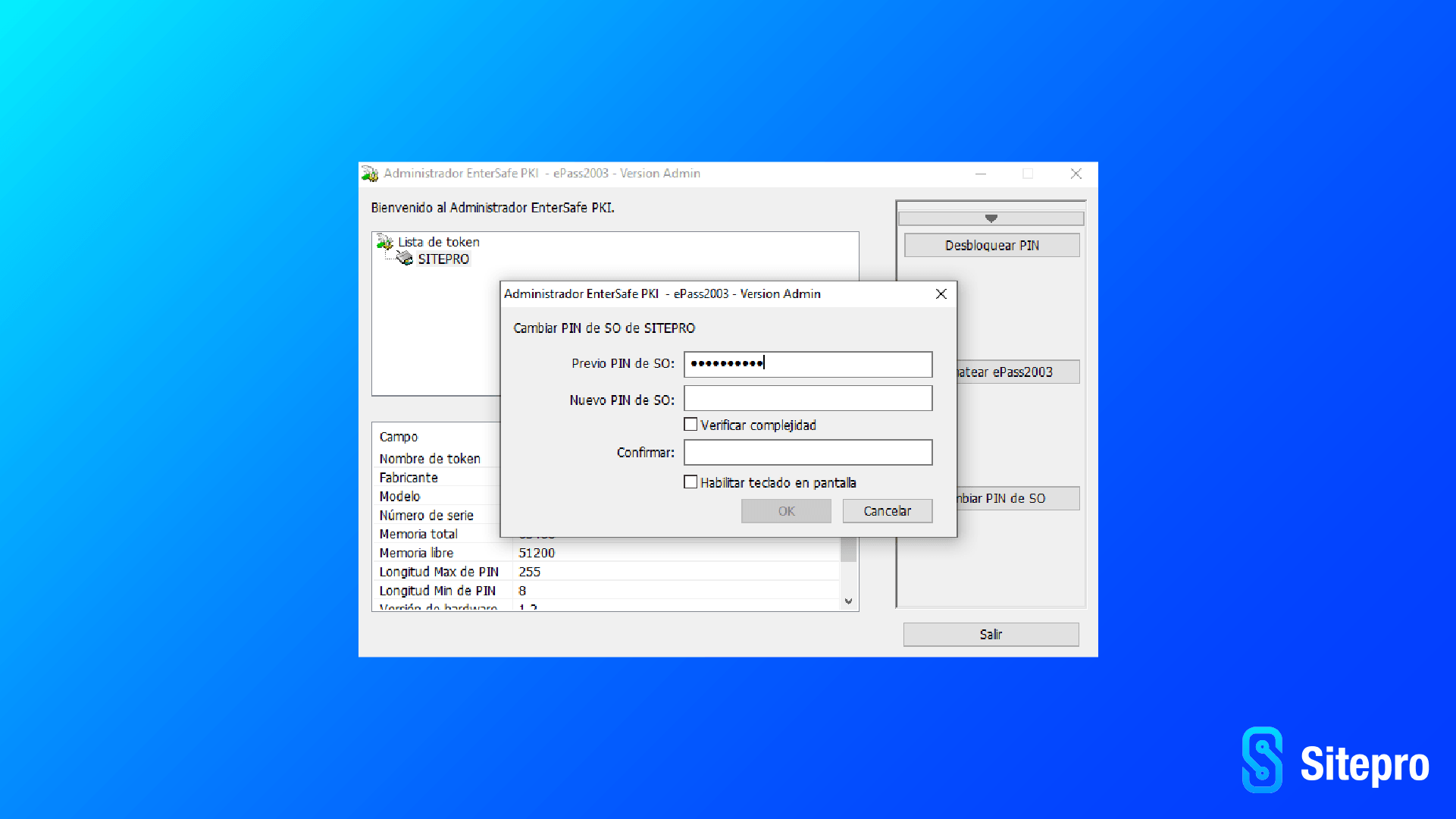Select the Lista de token root icon
The image size is (1456, 819).
[x=385, y=242]
